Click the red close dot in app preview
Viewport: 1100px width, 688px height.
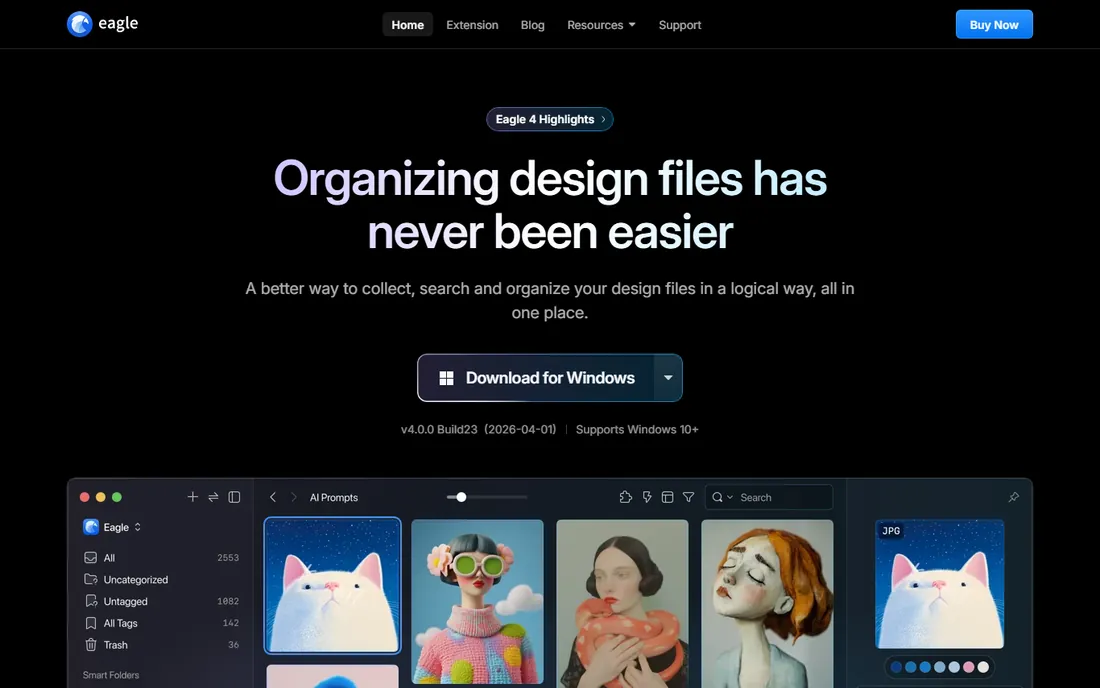[x=84, y=497]
